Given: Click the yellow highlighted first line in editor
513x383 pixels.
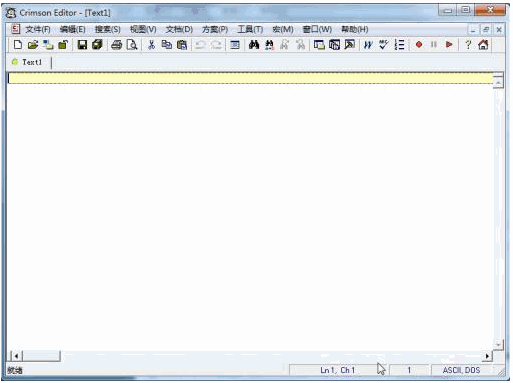Looking at the screenshot, I should point(250,78).
